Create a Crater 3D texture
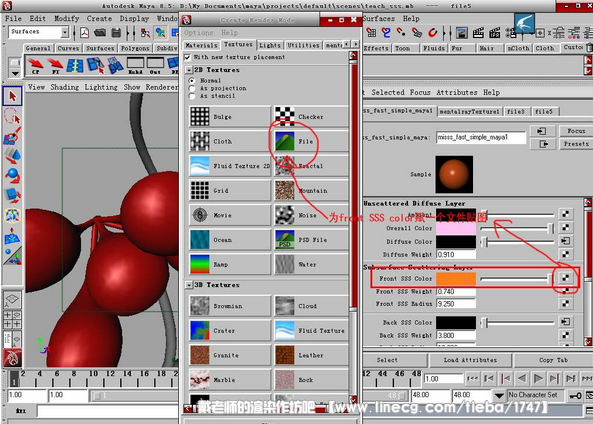The image size is (593, 424). click(x=230, y=331)
